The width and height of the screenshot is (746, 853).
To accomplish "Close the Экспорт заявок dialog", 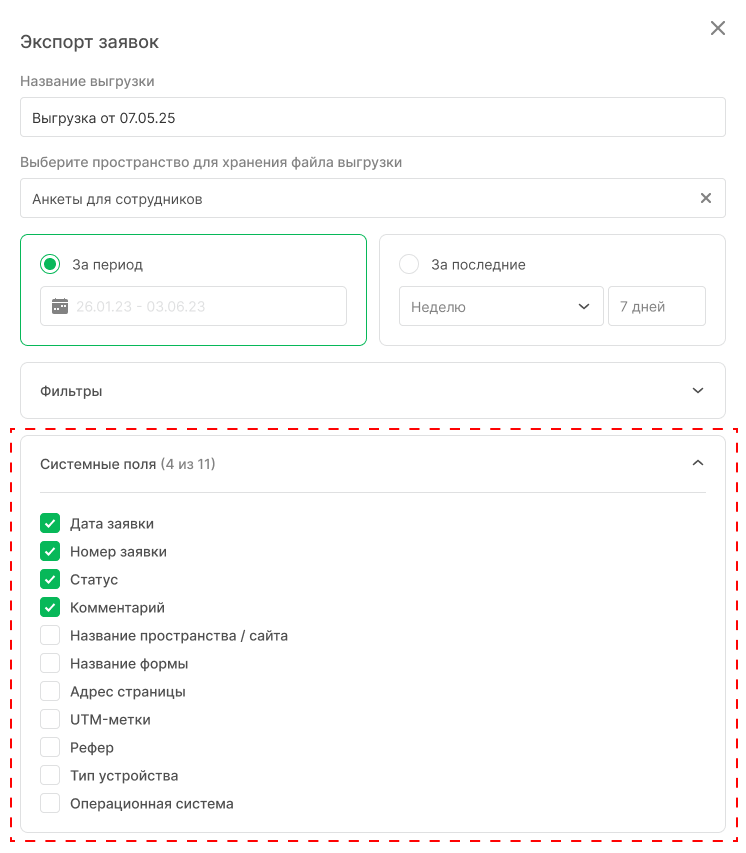I will point(718,28).
